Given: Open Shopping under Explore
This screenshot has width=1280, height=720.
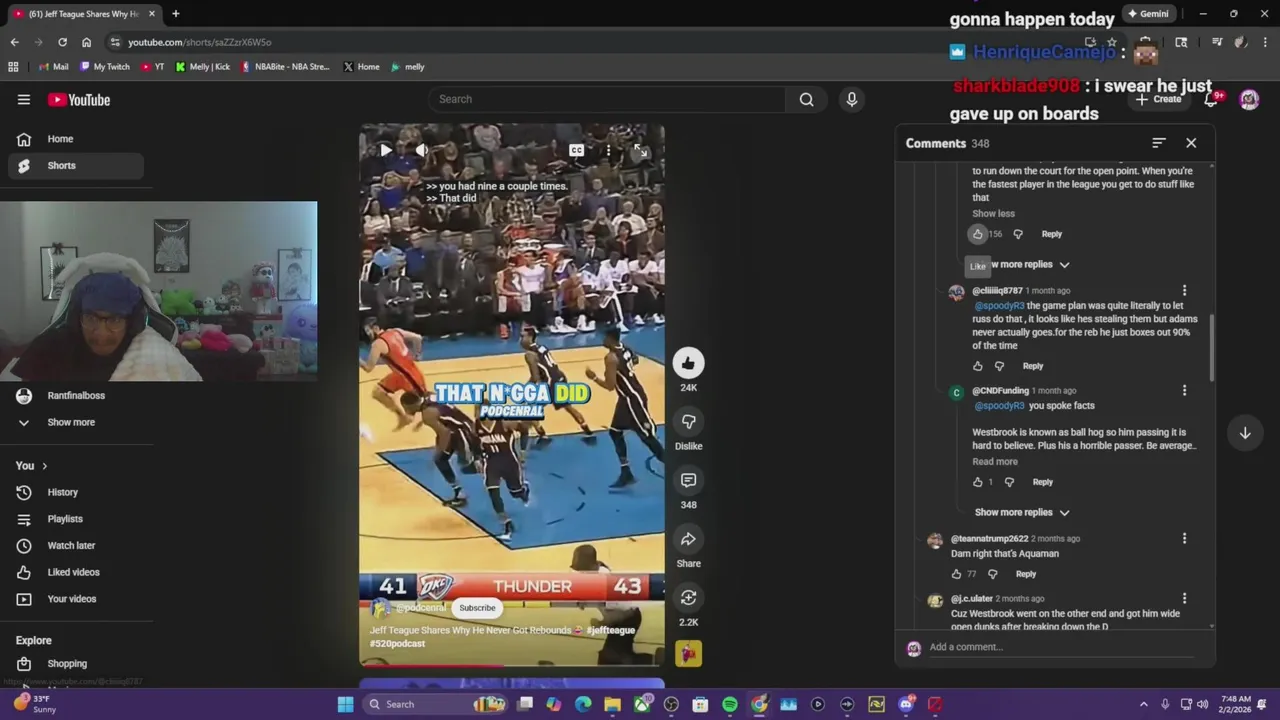Looking at the screenshot, I should coord(76,664).
